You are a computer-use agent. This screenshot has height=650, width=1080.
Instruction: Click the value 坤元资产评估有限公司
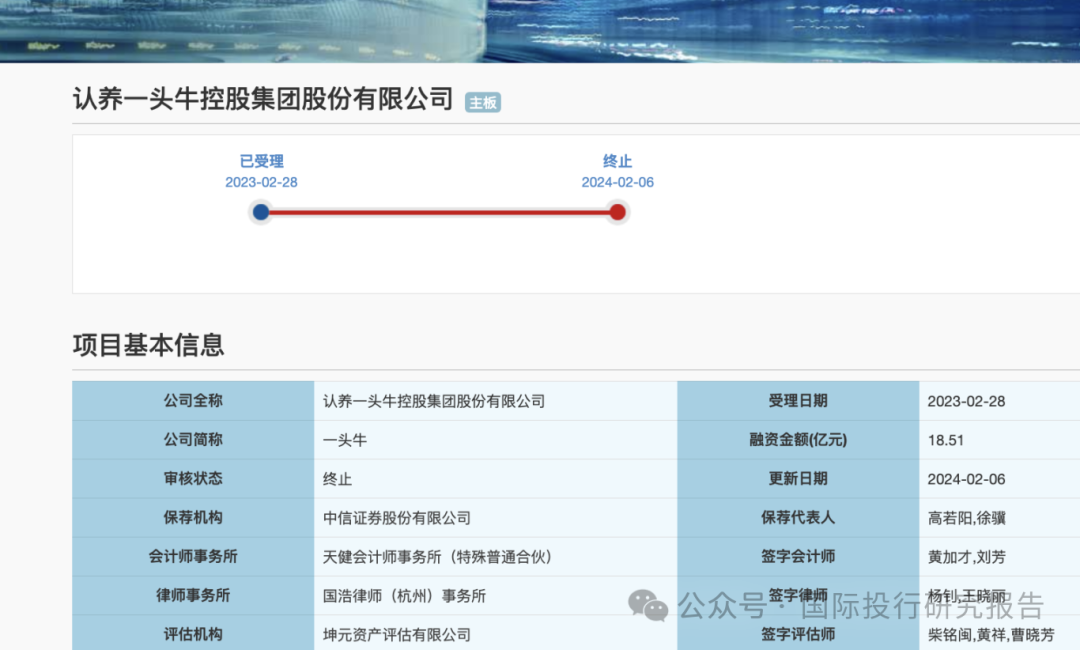click(x=397, y=635)
